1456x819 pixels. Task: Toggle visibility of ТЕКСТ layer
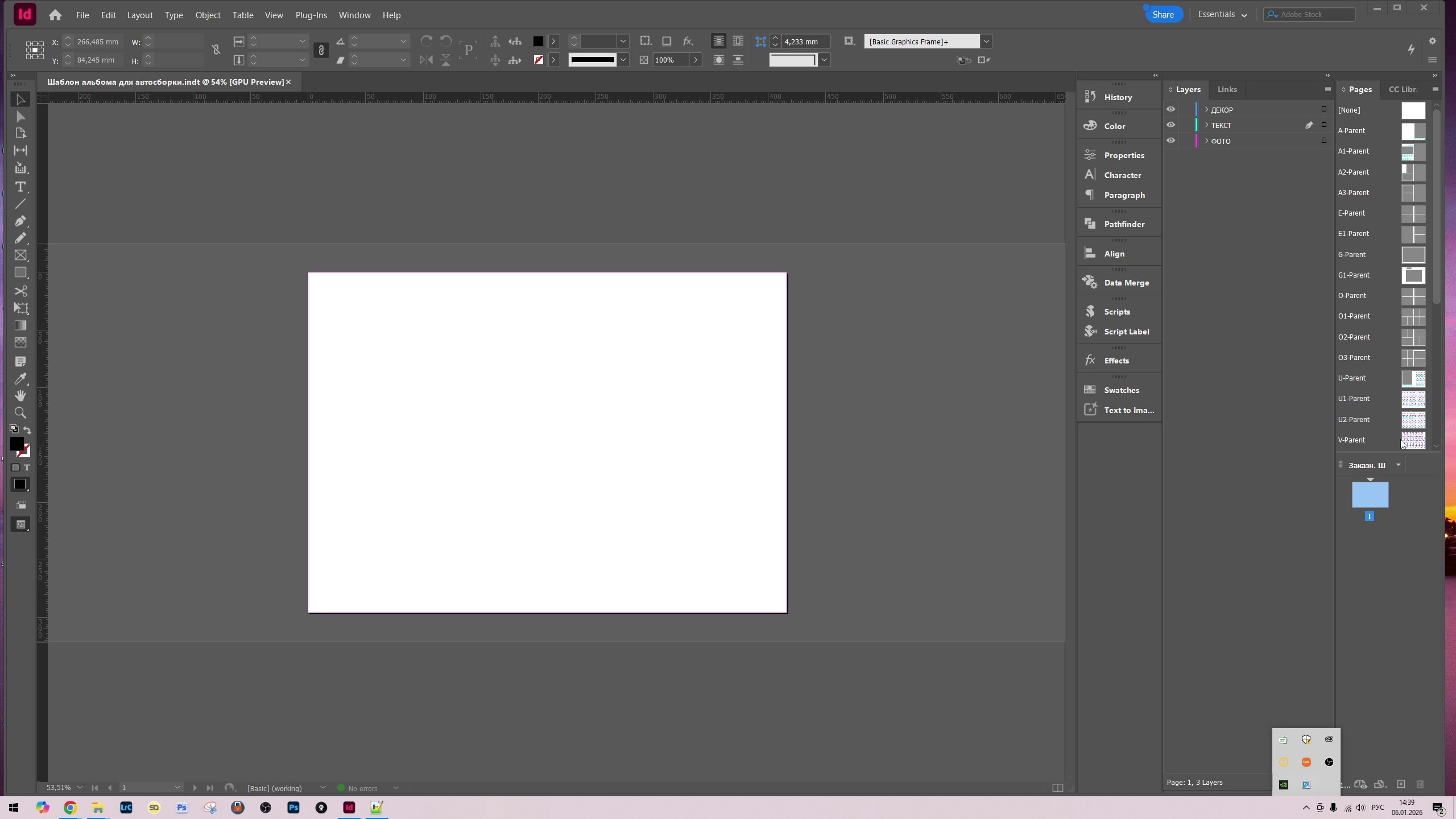(1170, 125)
